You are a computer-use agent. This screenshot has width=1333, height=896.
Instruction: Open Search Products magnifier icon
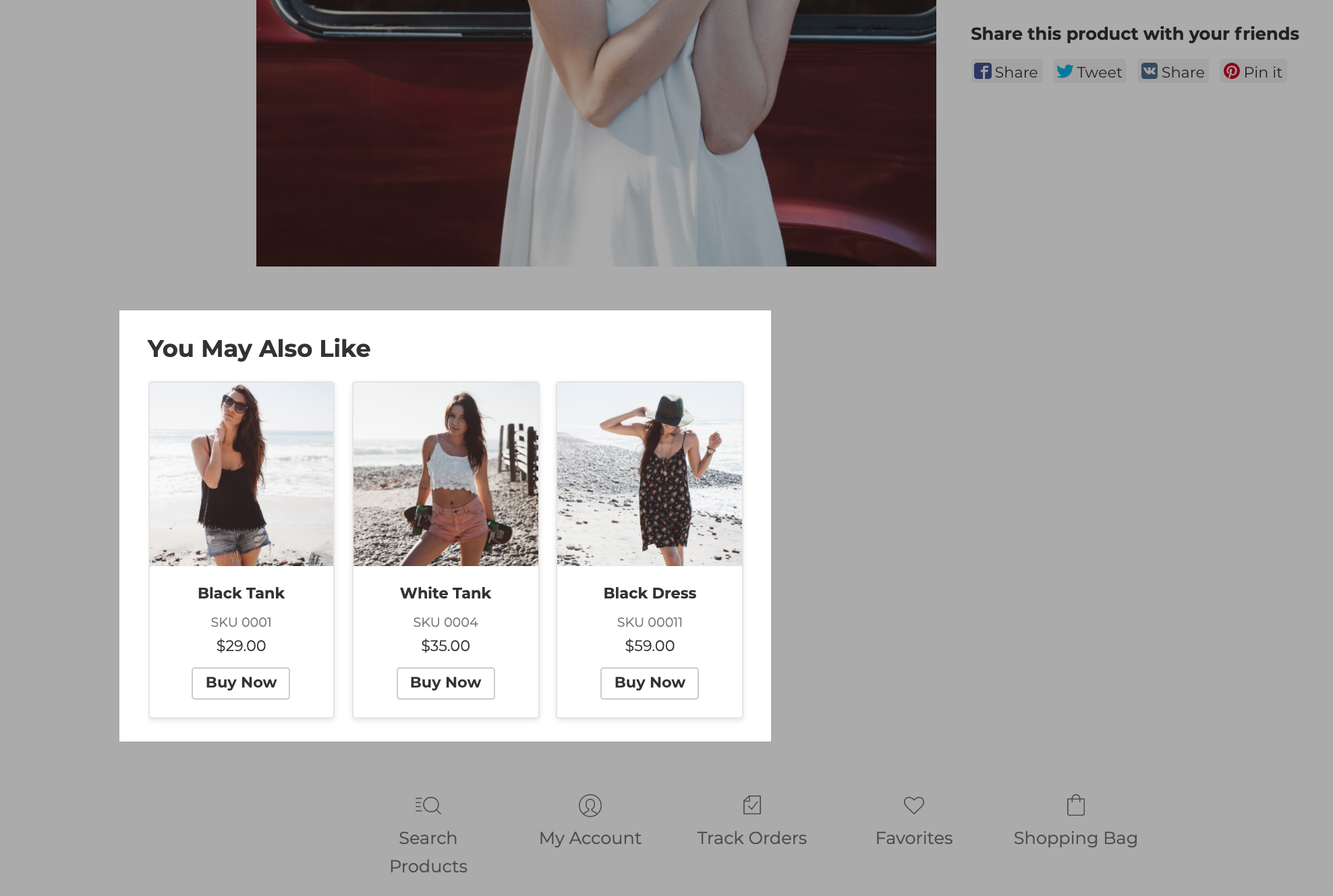(x=428, y=805)
